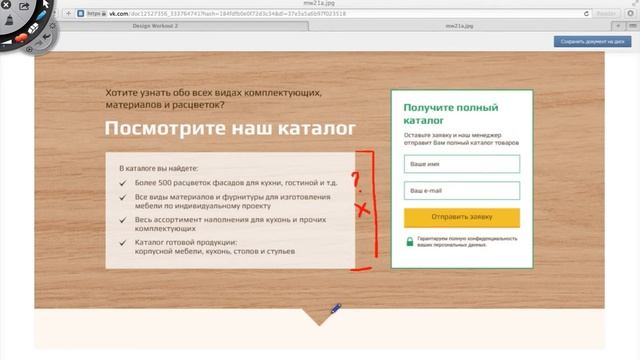
Task: Adjust the line thickness wedge control
Action: click(7, 42)
